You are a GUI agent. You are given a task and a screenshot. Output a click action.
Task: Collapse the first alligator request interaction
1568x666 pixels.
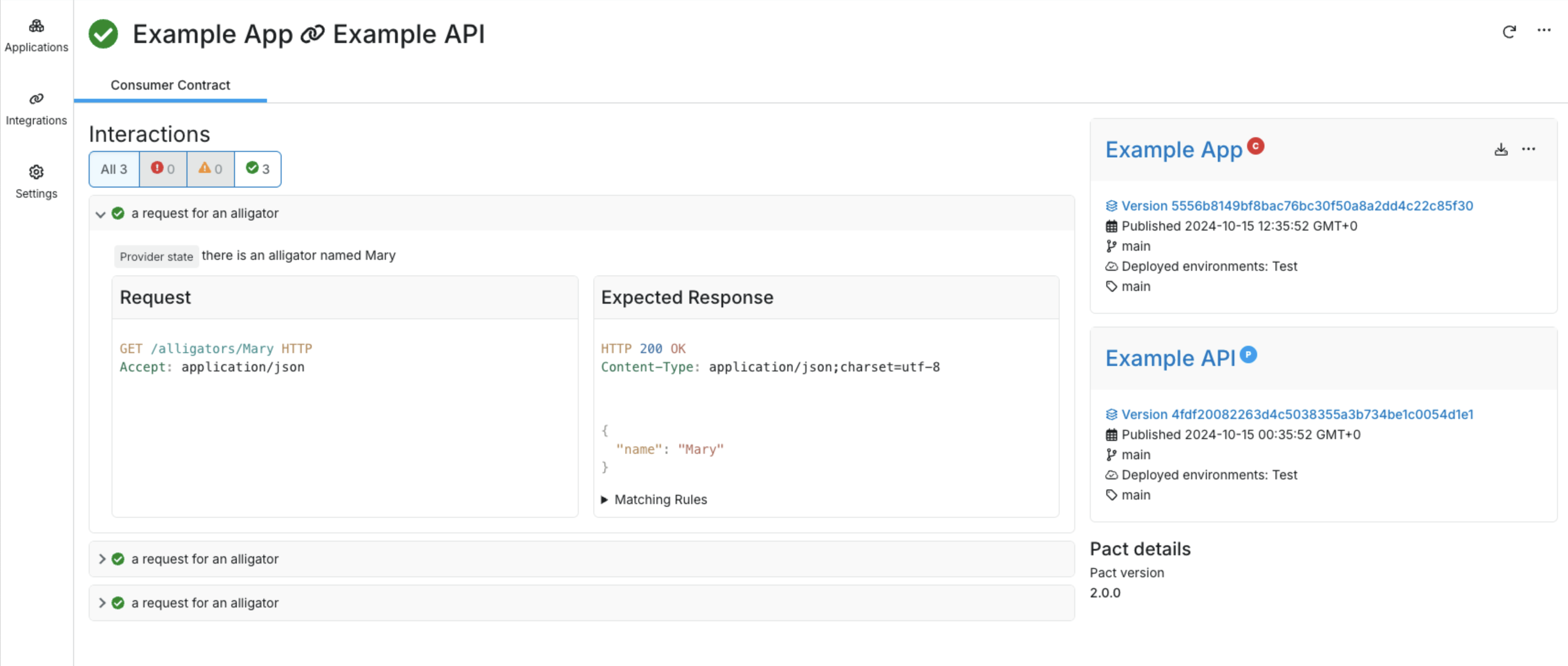pyautogui.click(x=101, y=214)
